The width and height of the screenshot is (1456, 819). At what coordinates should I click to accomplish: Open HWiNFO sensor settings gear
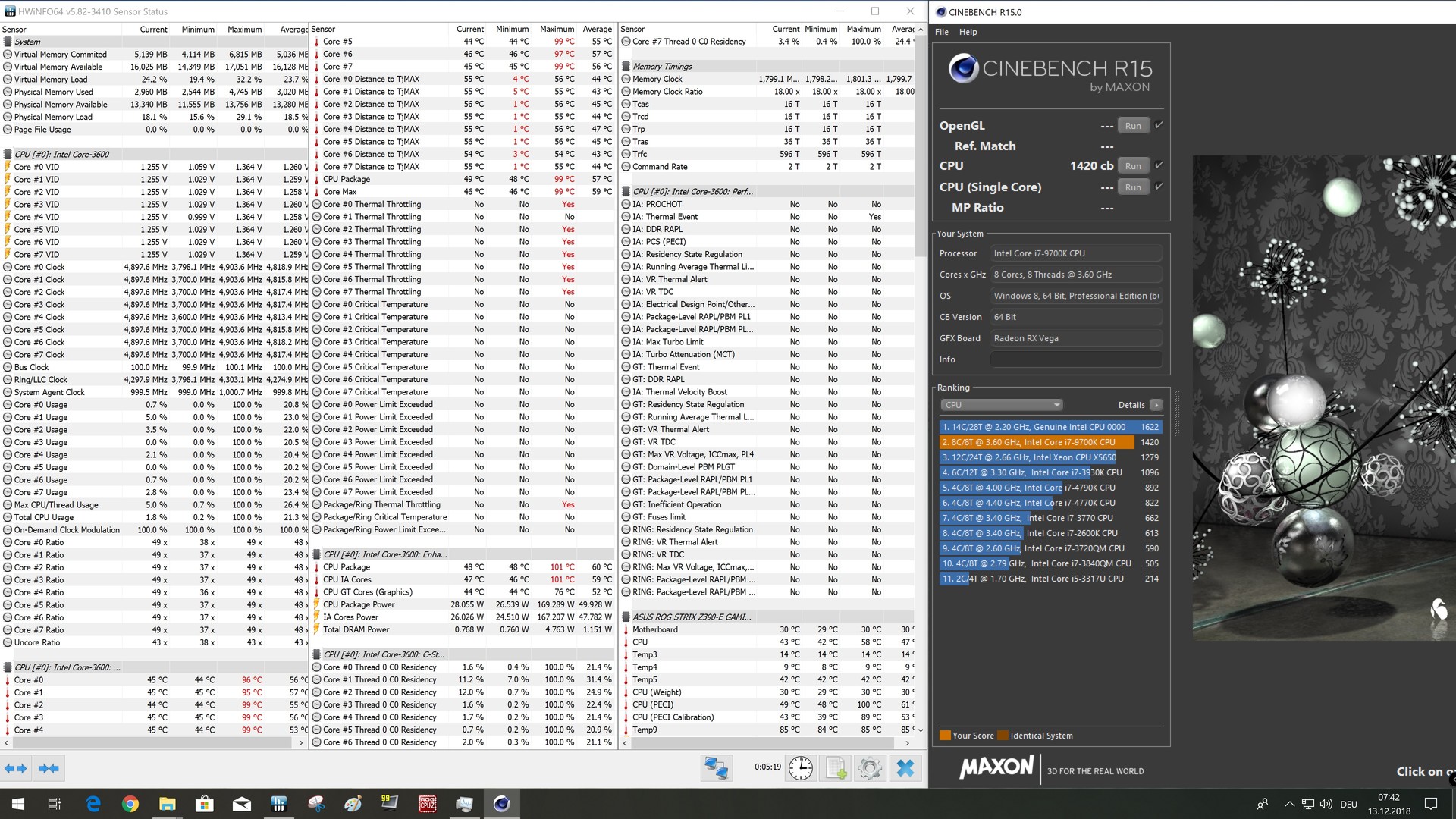click(870, 767)
